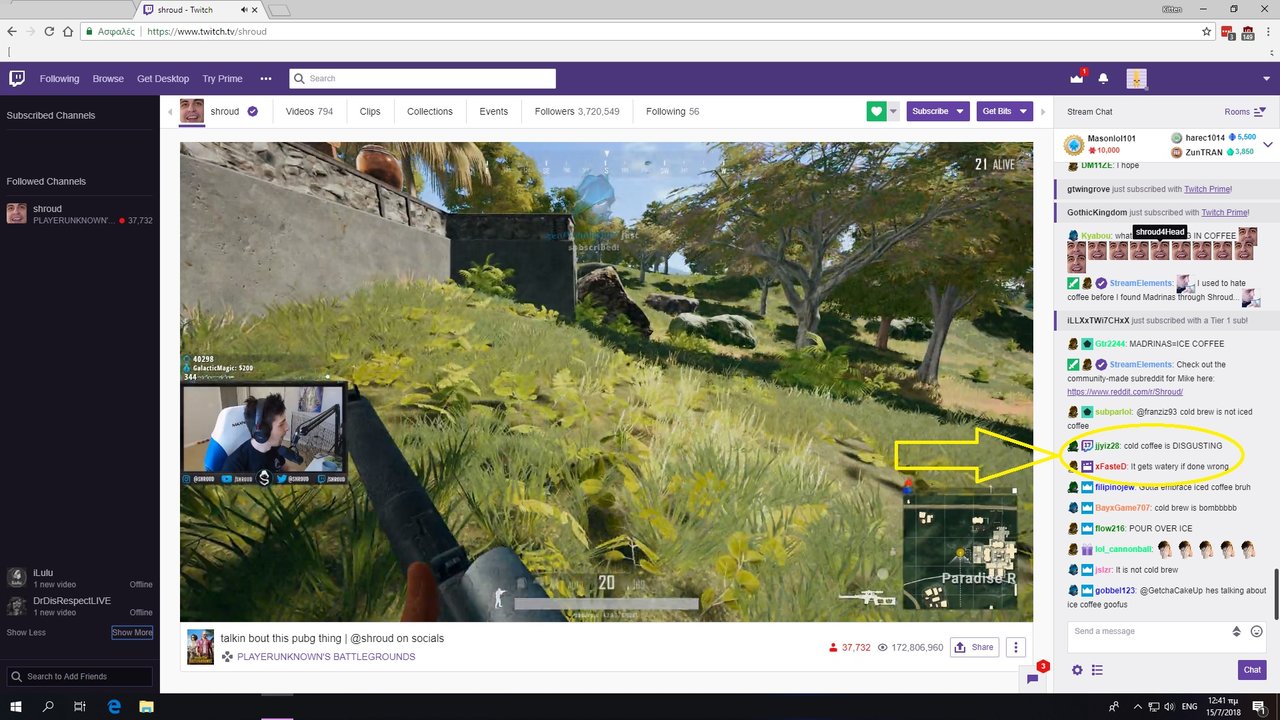Open the Collections tab
This screenshot has height=720, width=1280.
(x=430, y=111)
